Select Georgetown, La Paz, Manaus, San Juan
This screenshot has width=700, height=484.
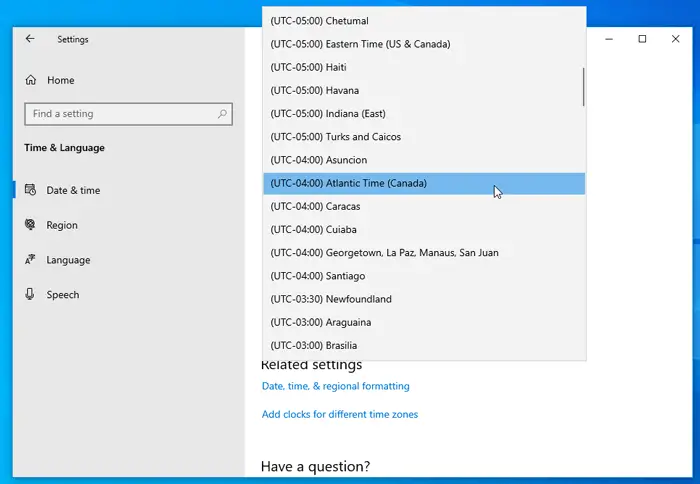click(x=424, y=253)
